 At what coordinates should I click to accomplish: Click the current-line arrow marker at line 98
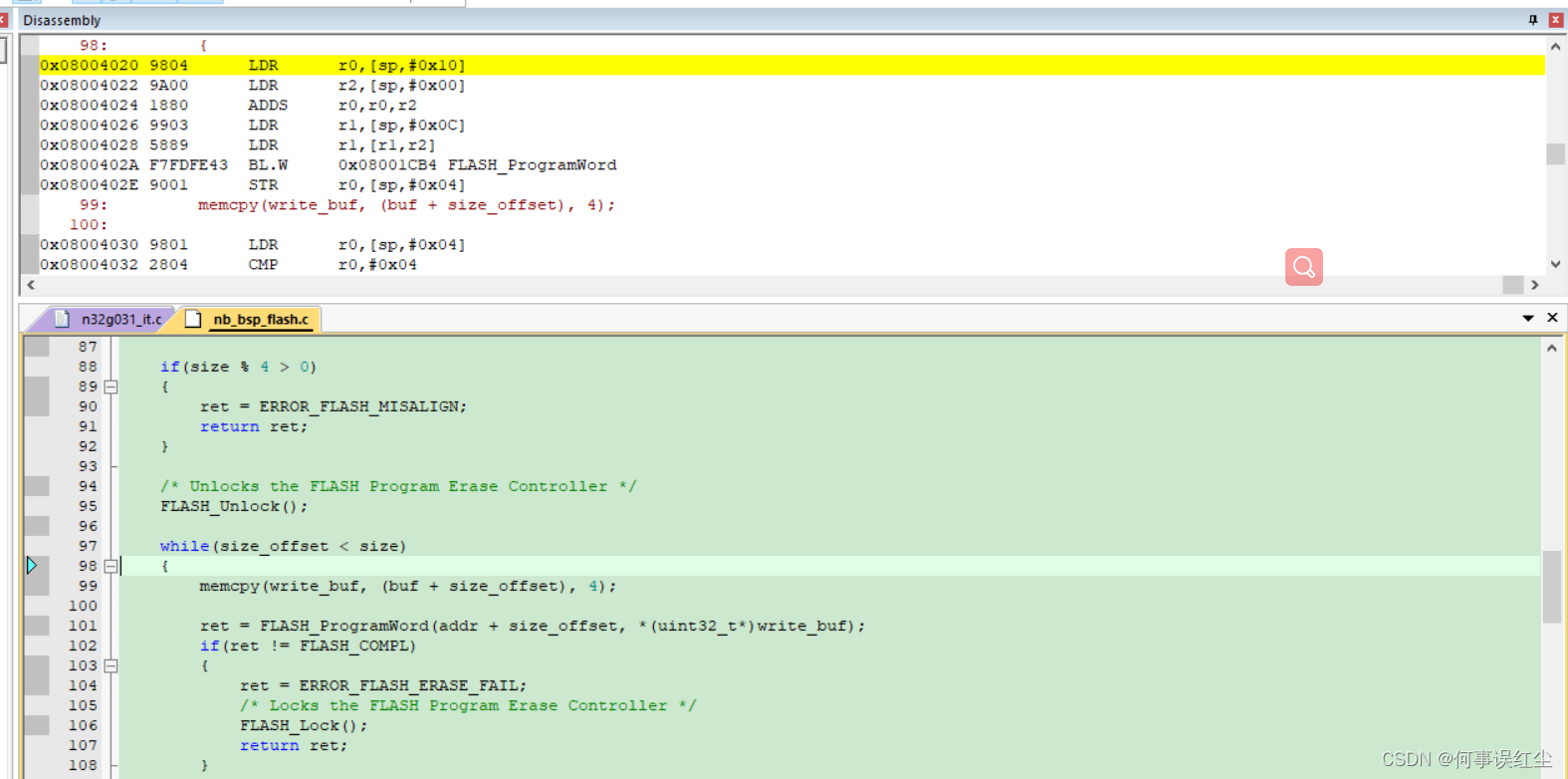32,566
